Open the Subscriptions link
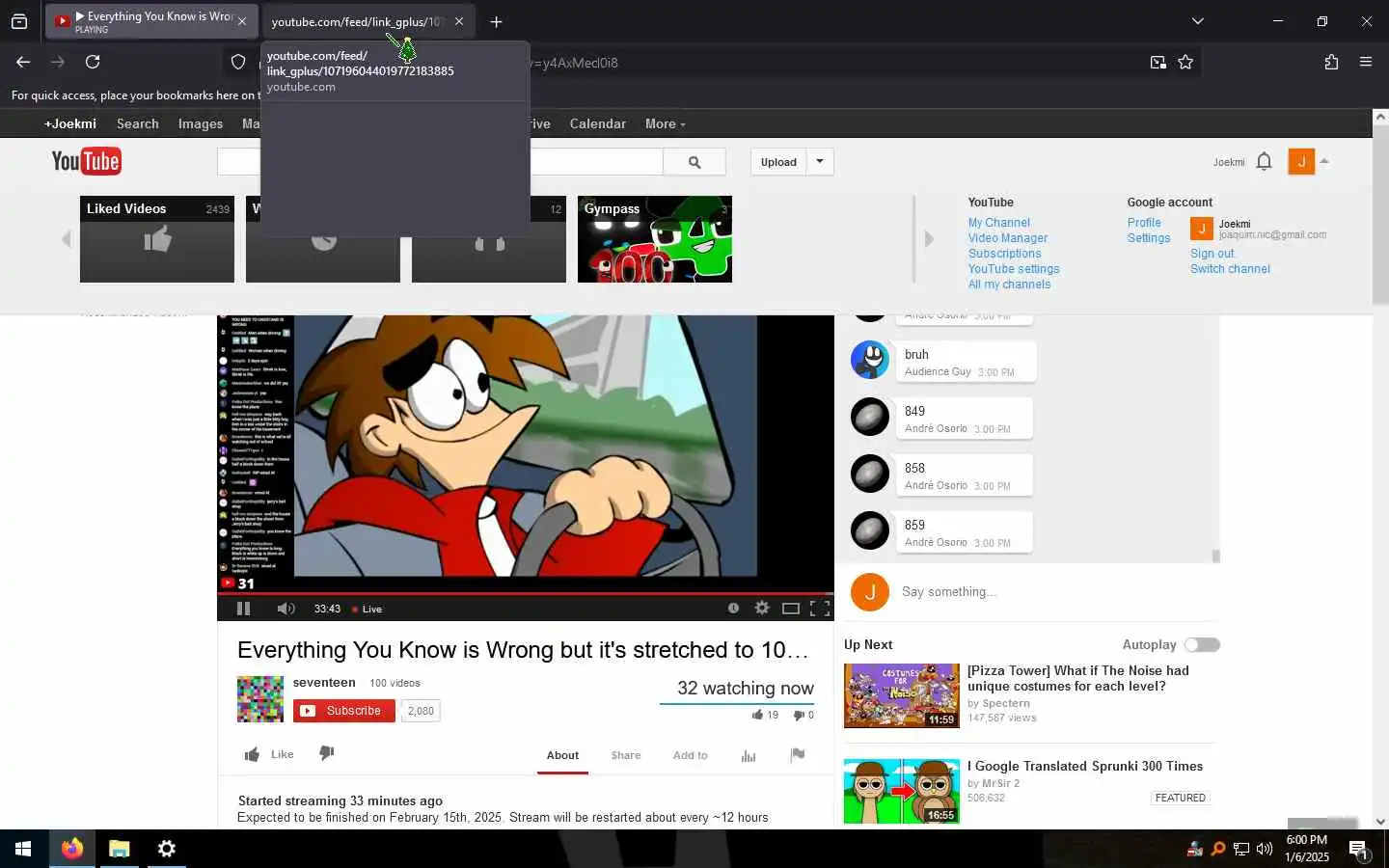This screenshot has width=1389, height=868. pyautogui.click(x=1005, y=254)
